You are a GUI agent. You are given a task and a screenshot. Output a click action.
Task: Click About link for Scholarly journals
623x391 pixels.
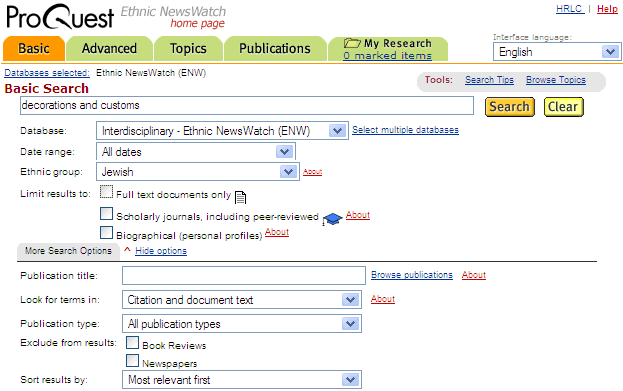(x=358, y=215)
